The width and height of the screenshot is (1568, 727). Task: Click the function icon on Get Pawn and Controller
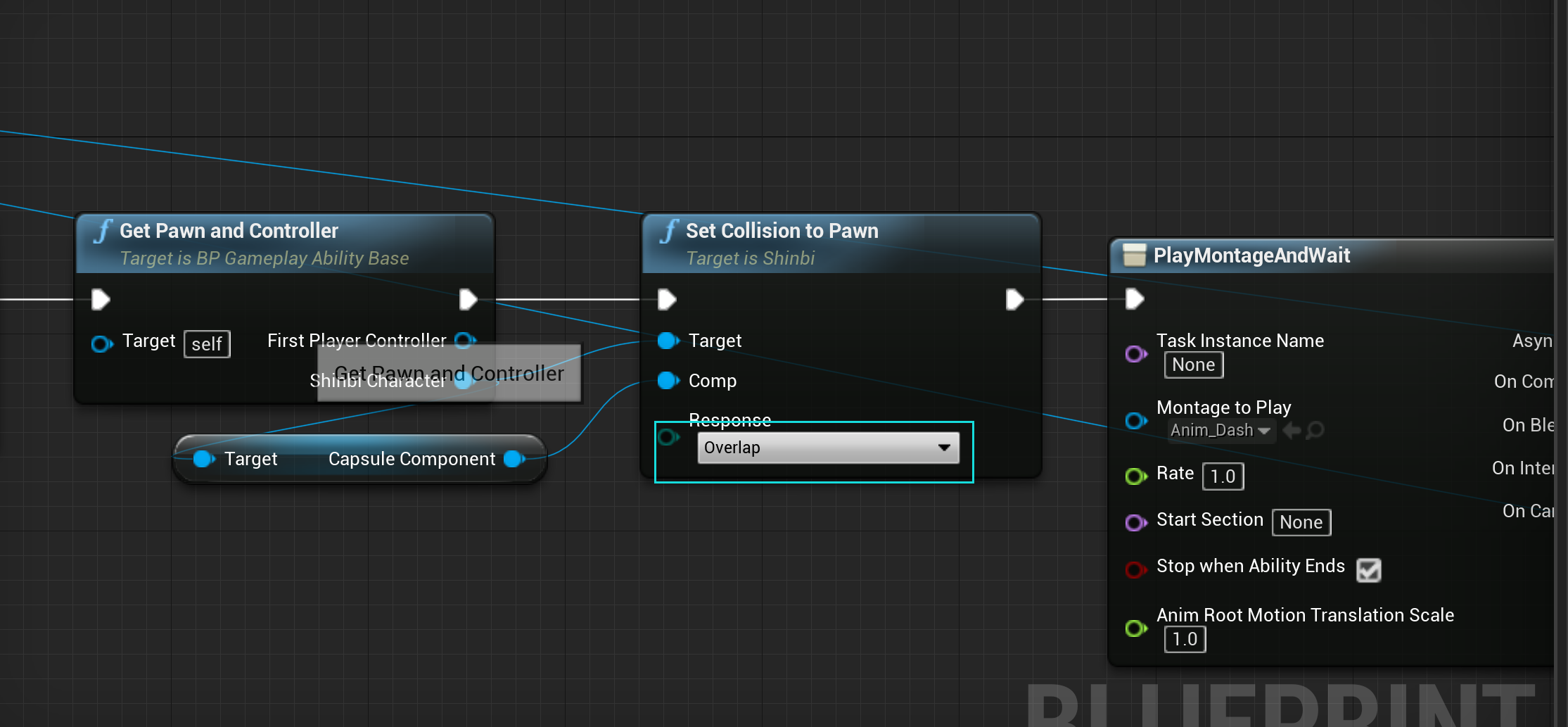pos(103,230)
